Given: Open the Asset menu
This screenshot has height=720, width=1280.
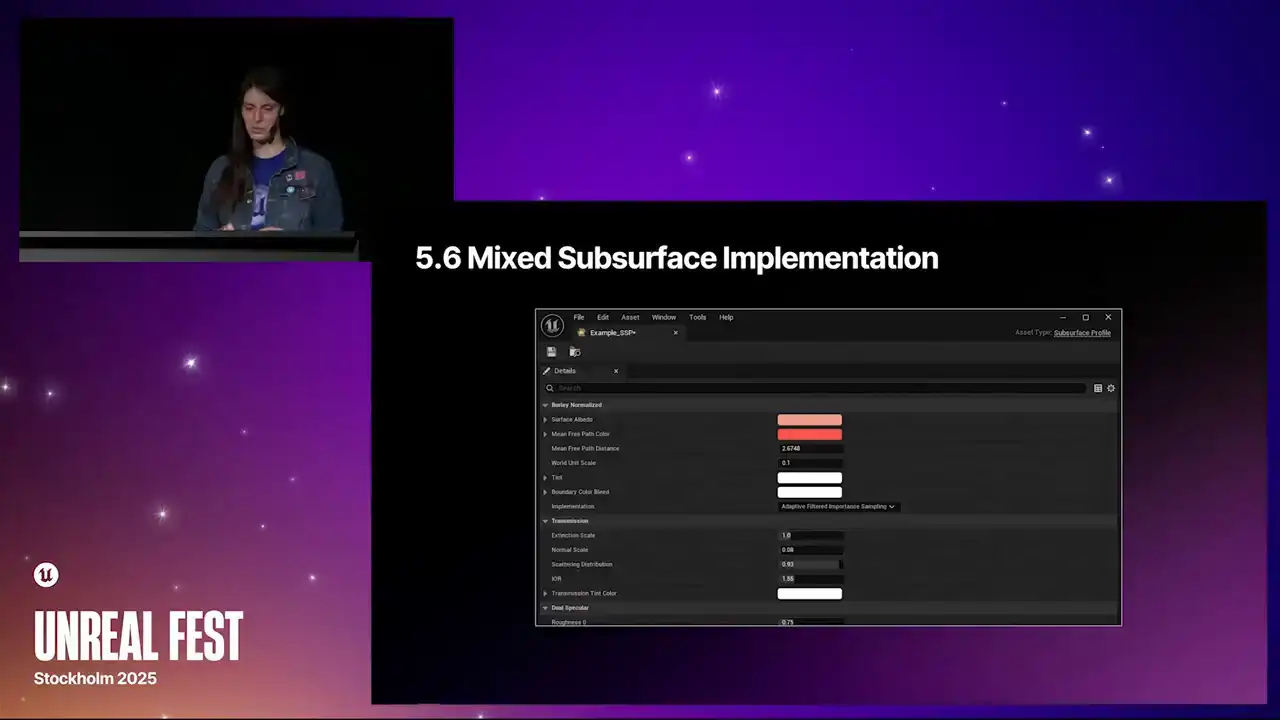Looking at the screenshot, I should click(x=630, y=317).
